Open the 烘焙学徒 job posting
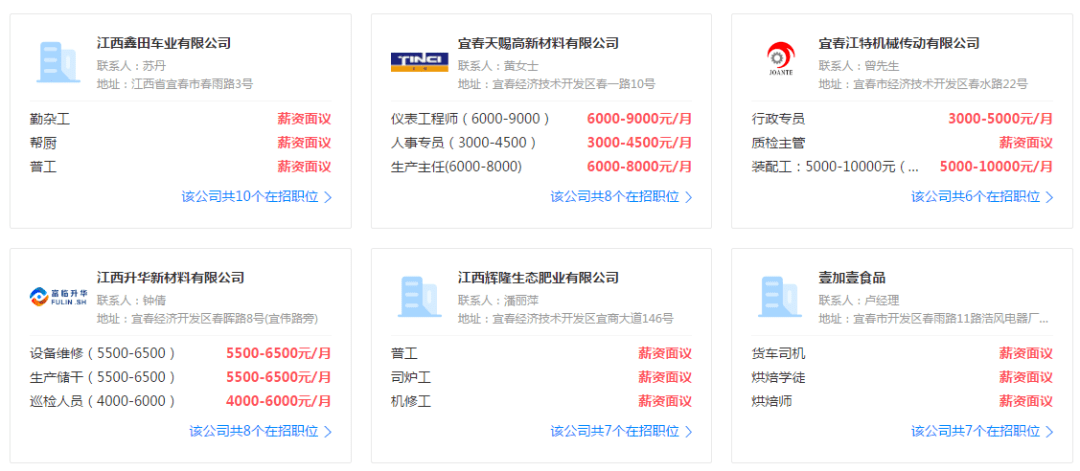This screenshot has width=1080, height=471. coord(778,378)
